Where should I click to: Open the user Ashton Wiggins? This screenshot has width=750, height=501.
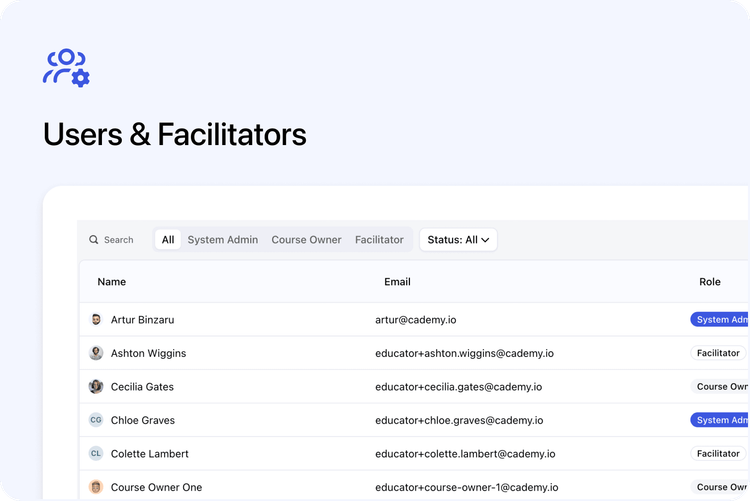[x=149, y=353]
